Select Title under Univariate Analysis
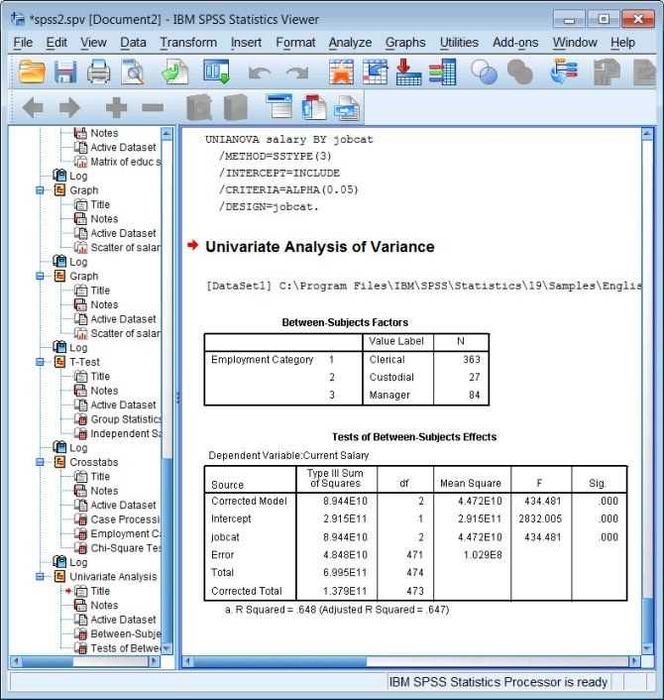The width and height of the screenshot is (664, 700). pyautogui.click(x=100, y=591)
